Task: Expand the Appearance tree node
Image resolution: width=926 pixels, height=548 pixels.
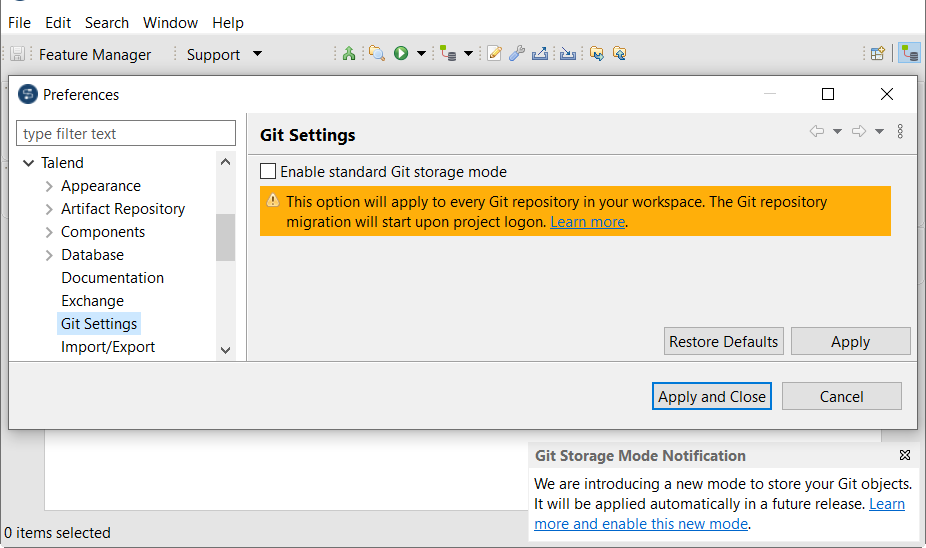Action: tap(49, 186)
